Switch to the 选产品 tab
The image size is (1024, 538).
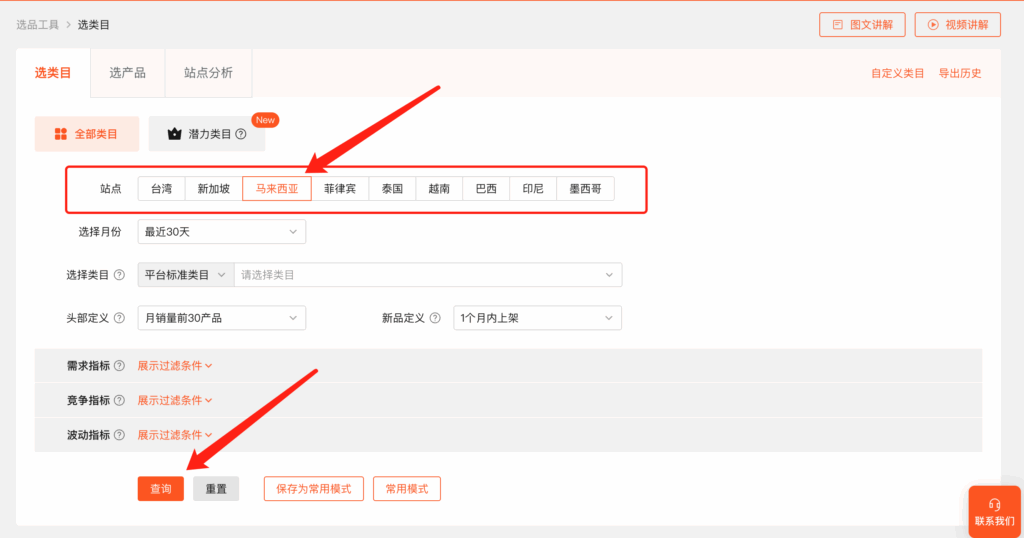[127, 73]
